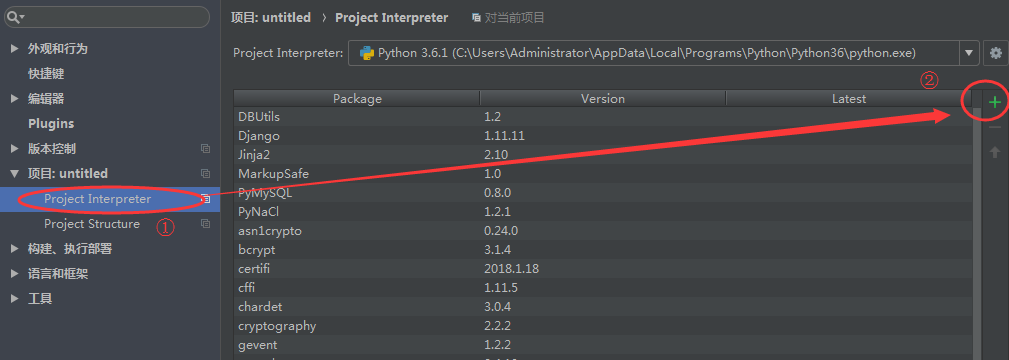
Task: Click the package list vertical scrollbar
Action: (977, 232)
